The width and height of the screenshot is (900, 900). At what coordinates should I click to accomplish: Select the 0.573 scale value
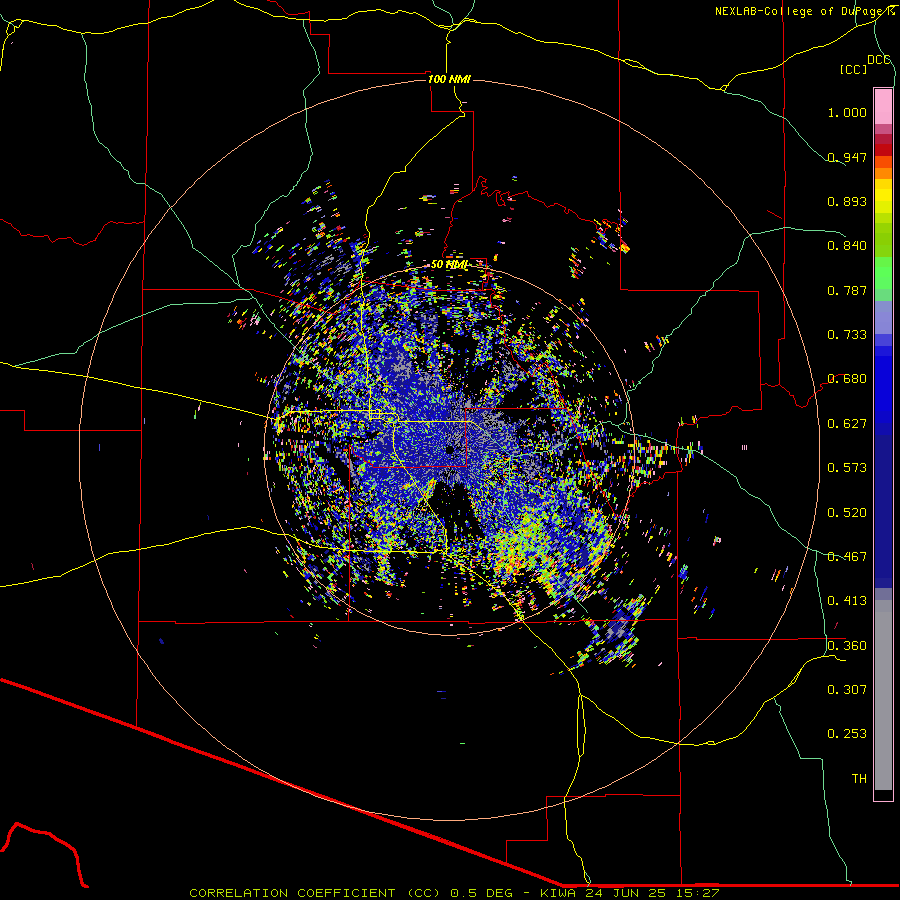(847, 468)
